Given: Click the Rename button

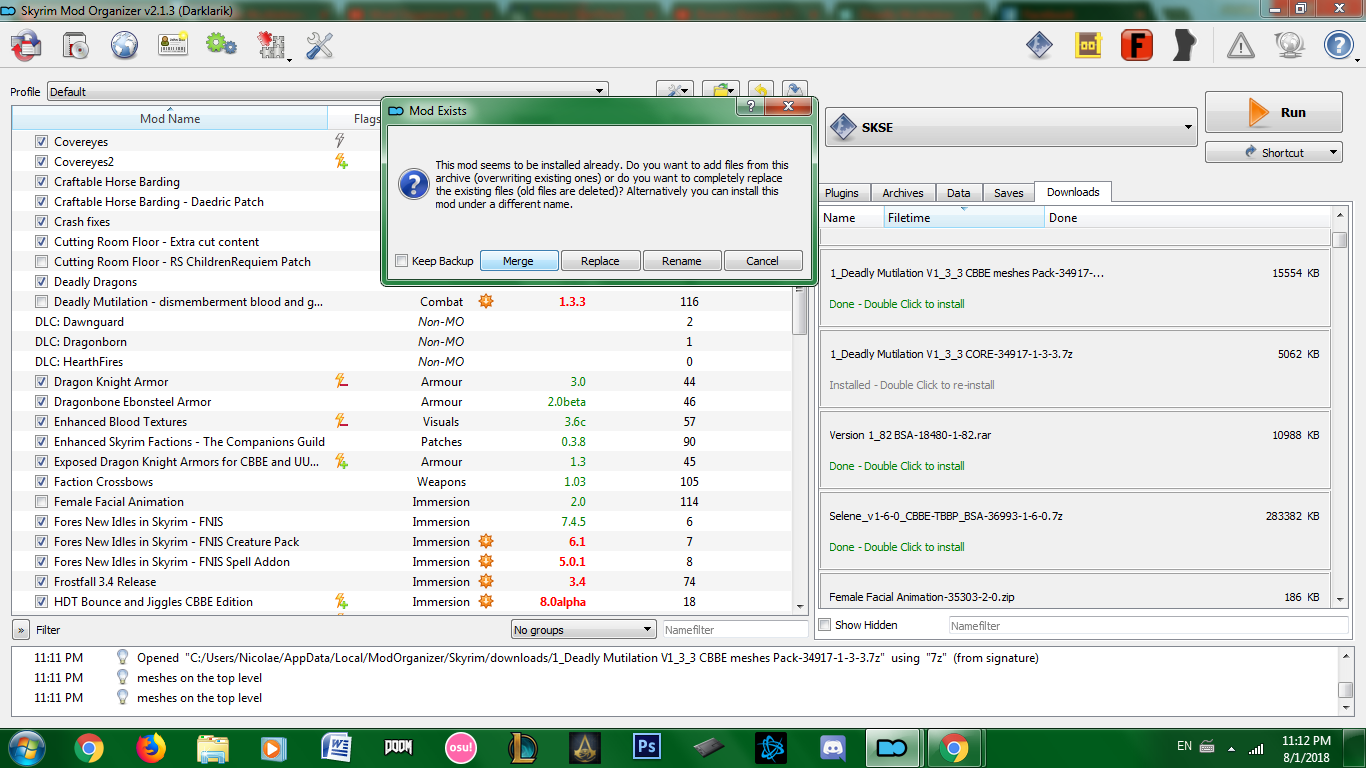Looking at the screenshot, I should coord(681,261).
